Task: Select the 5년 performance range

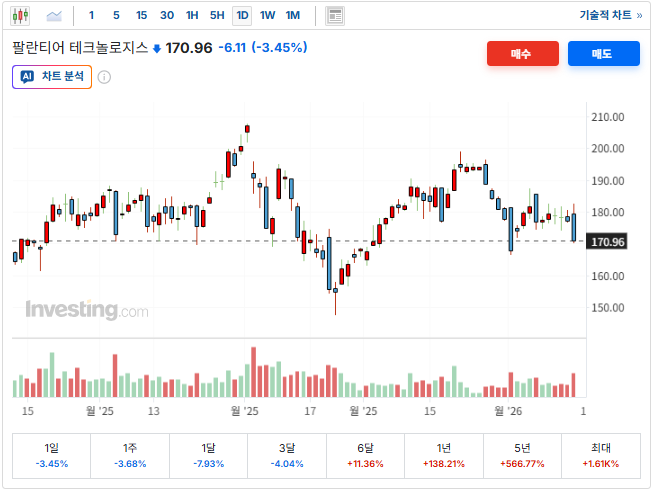Action: click(x=522, y=456)
